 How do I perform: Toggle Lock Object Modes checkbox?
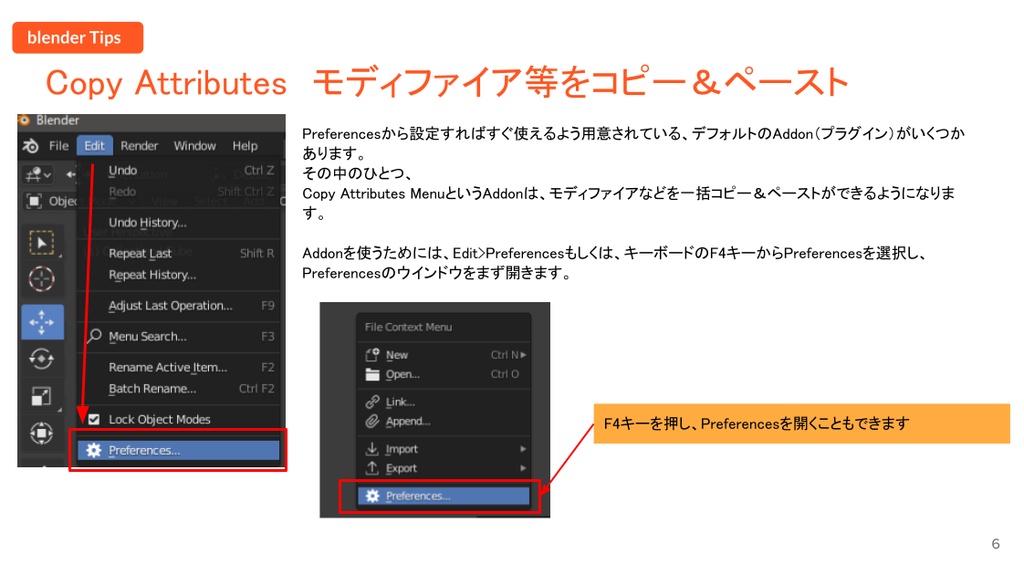(94, 419)
